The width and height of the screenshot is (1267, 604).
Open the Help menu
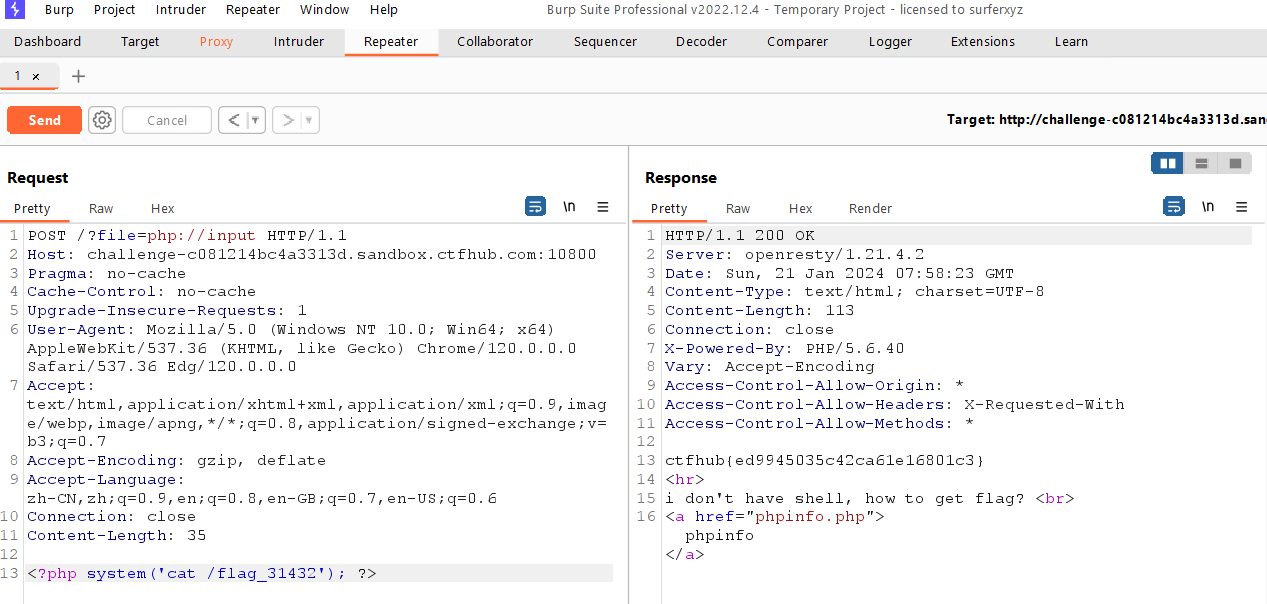(384, 10)
